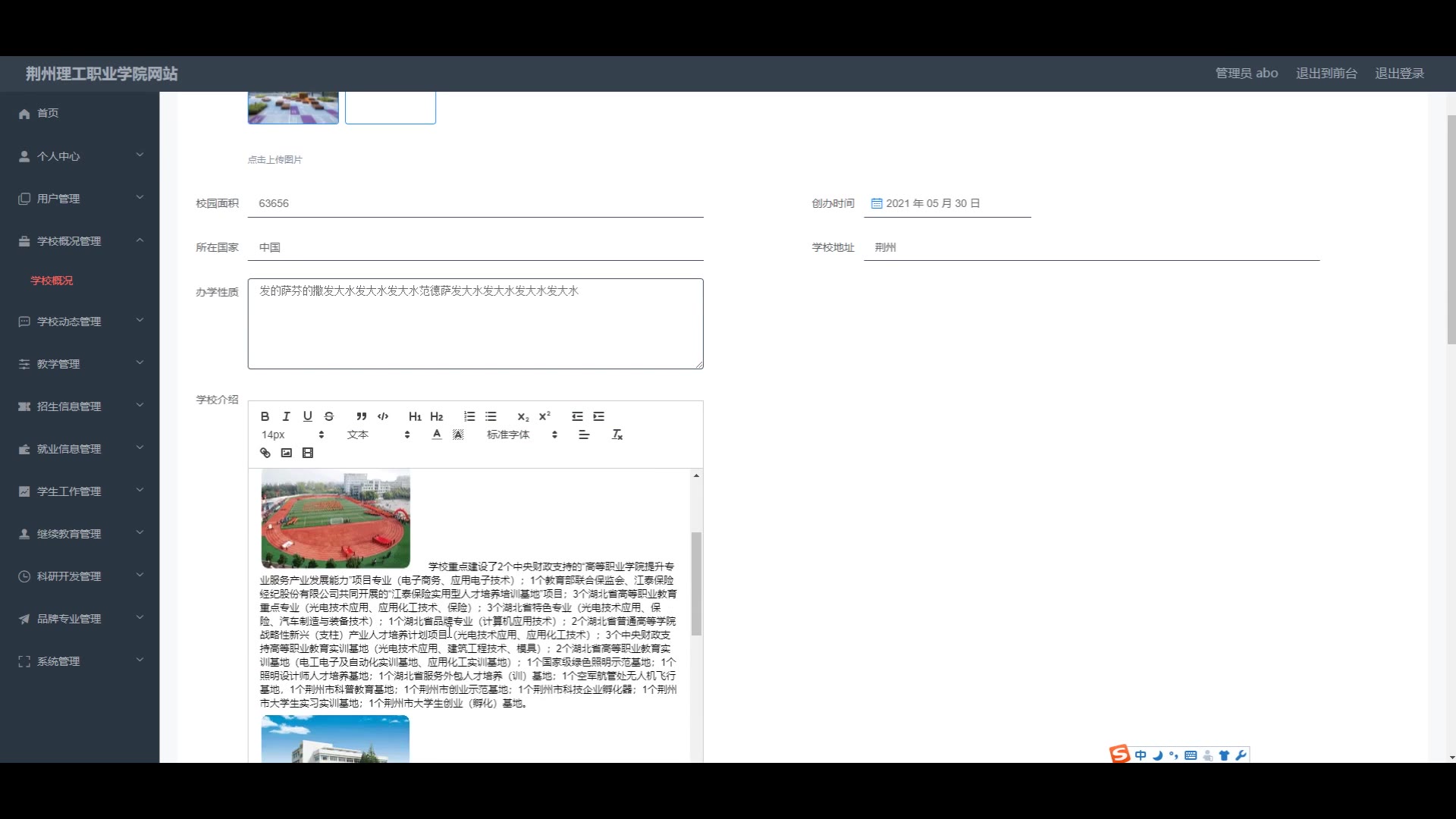The height and width of the screenshot is (819, 1456).
Task: Toggle the IME Chinese/English 中 indicator
Action: tap(1141, 755)
